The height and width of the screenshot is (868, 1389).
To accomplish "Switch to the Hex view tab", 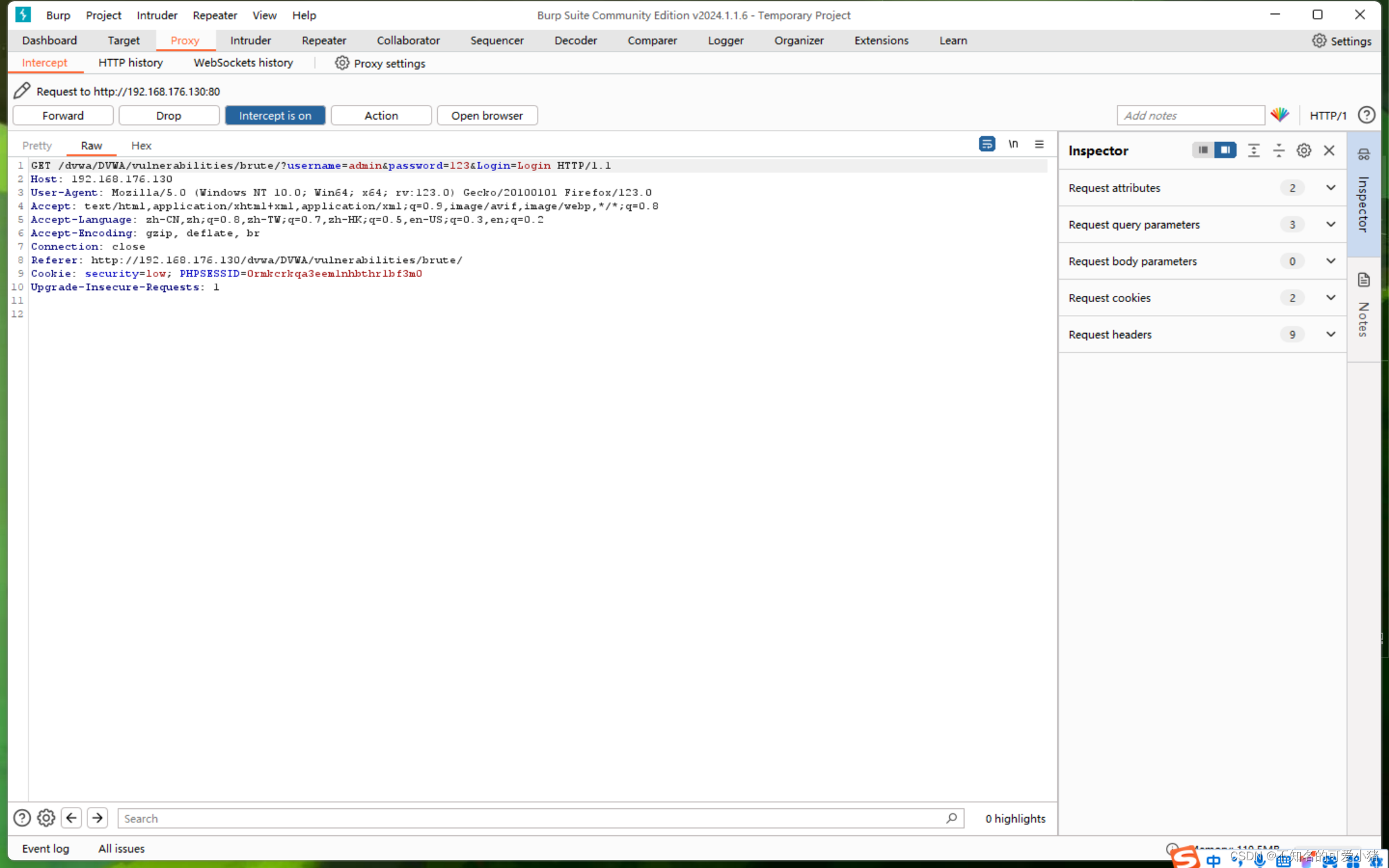I will (x=141, y=145).
